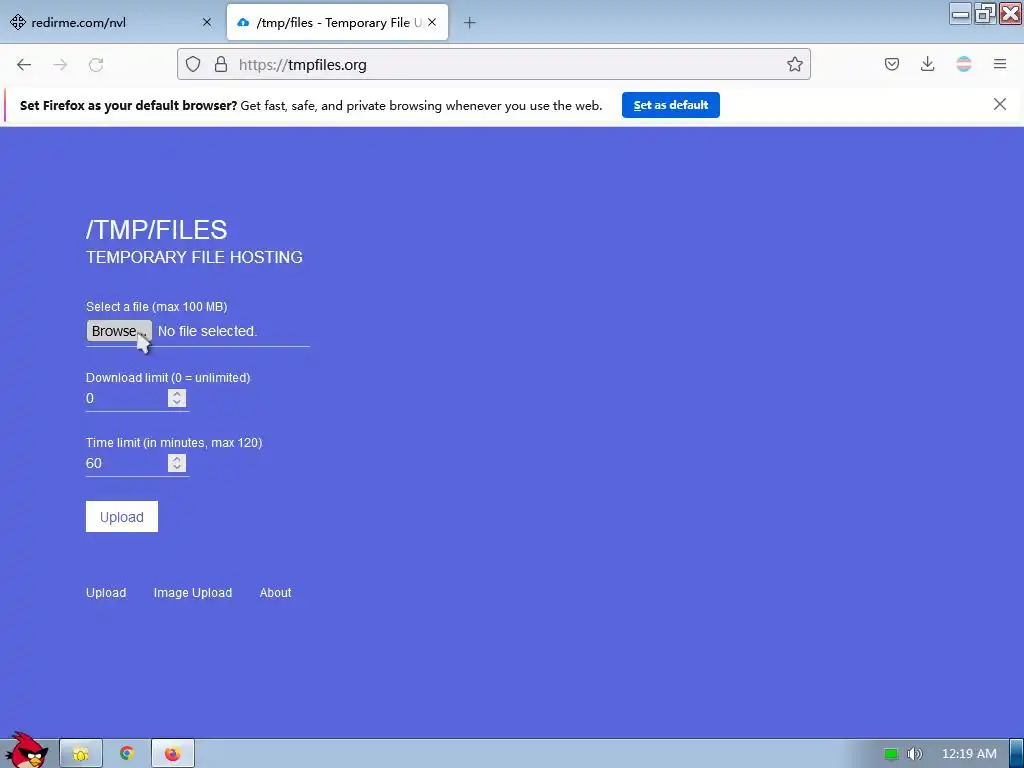Go back with the back arrow

24,65
